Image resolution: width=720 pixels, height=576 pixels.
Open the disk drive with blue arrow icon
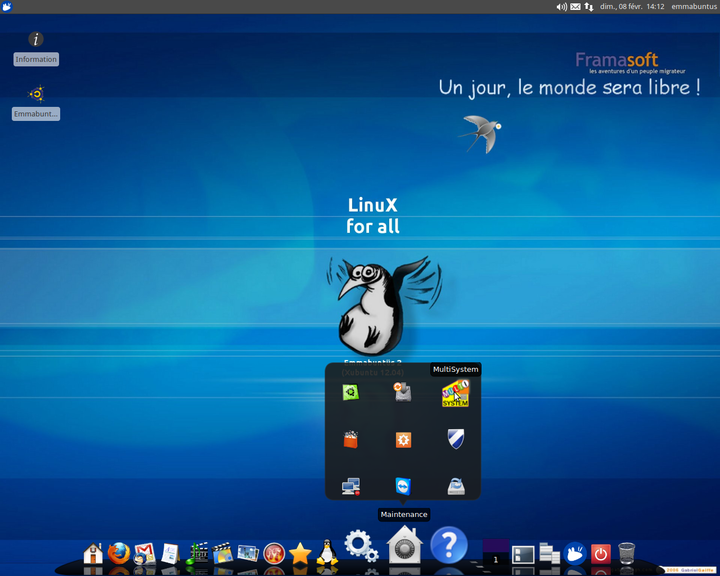point(456,486)
